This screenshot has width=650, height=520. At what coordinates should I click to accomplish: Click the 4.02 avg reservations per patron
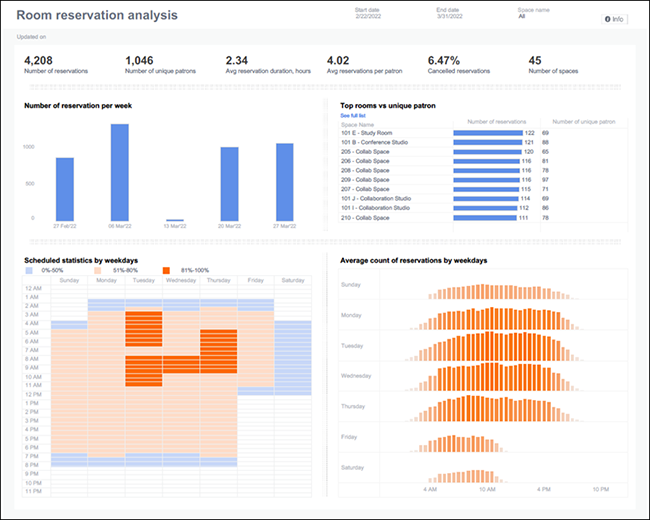[x=338, y=61]
